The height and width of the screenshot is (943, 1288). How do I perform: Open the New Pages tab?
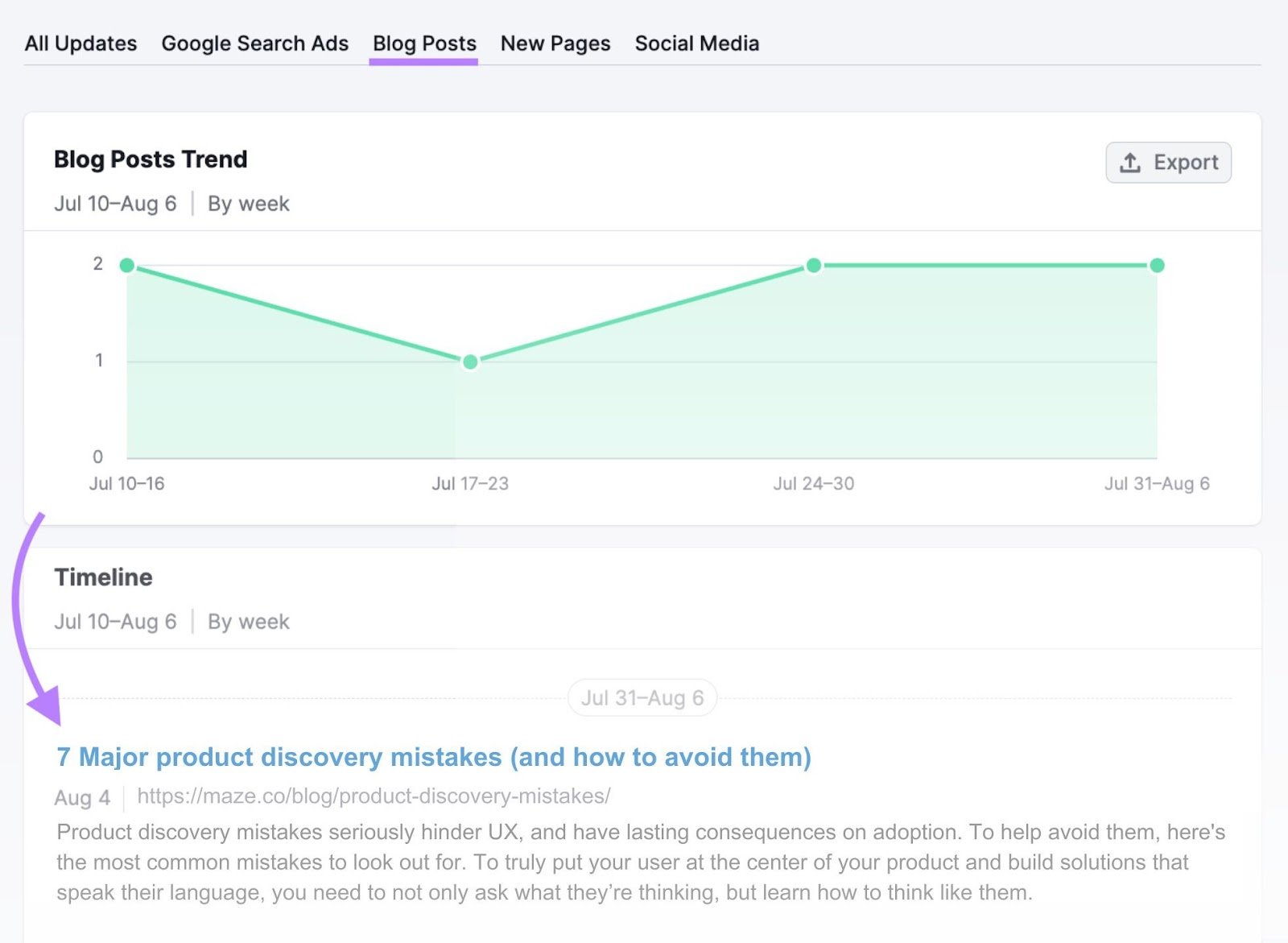(x=555, y=43)
